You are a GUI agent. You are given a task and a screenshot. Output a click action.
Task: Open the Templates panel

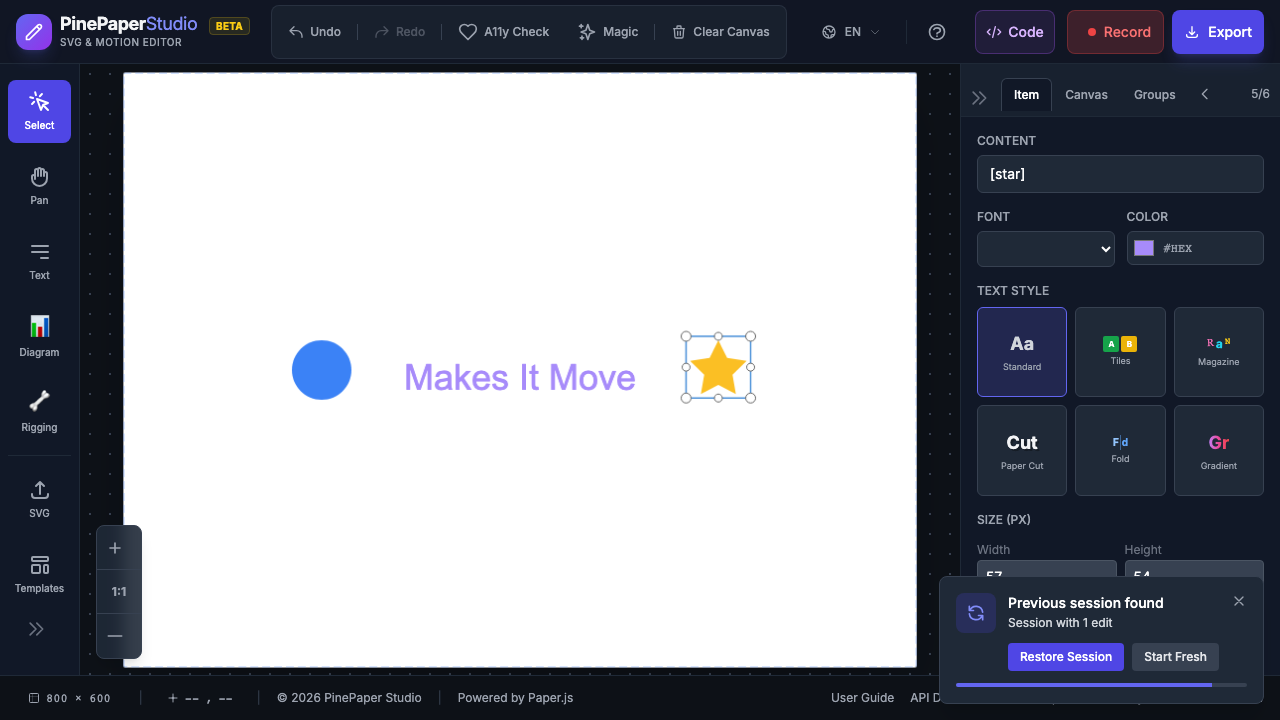click(39, 574)
